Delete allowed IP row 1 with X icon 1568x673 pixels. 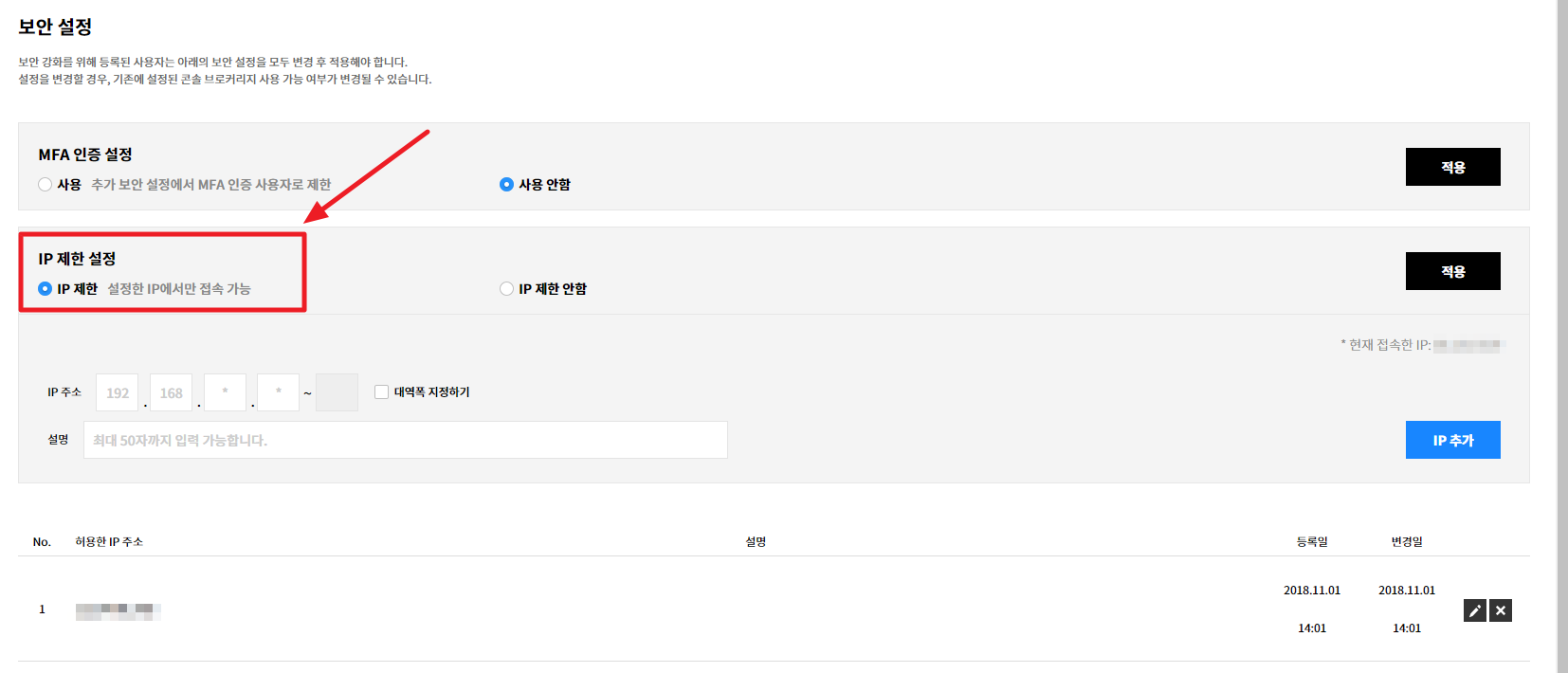1501,610
